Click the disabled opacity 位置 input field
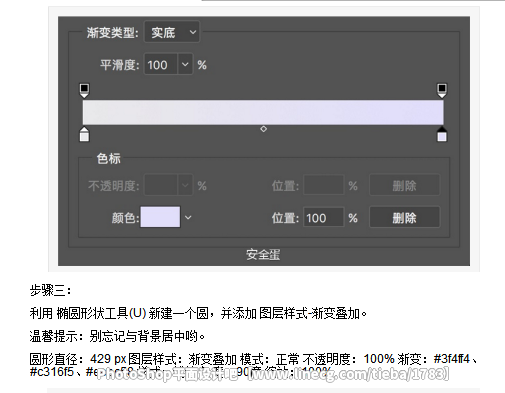This screenshot has width=505, height=393. (323, 185)
